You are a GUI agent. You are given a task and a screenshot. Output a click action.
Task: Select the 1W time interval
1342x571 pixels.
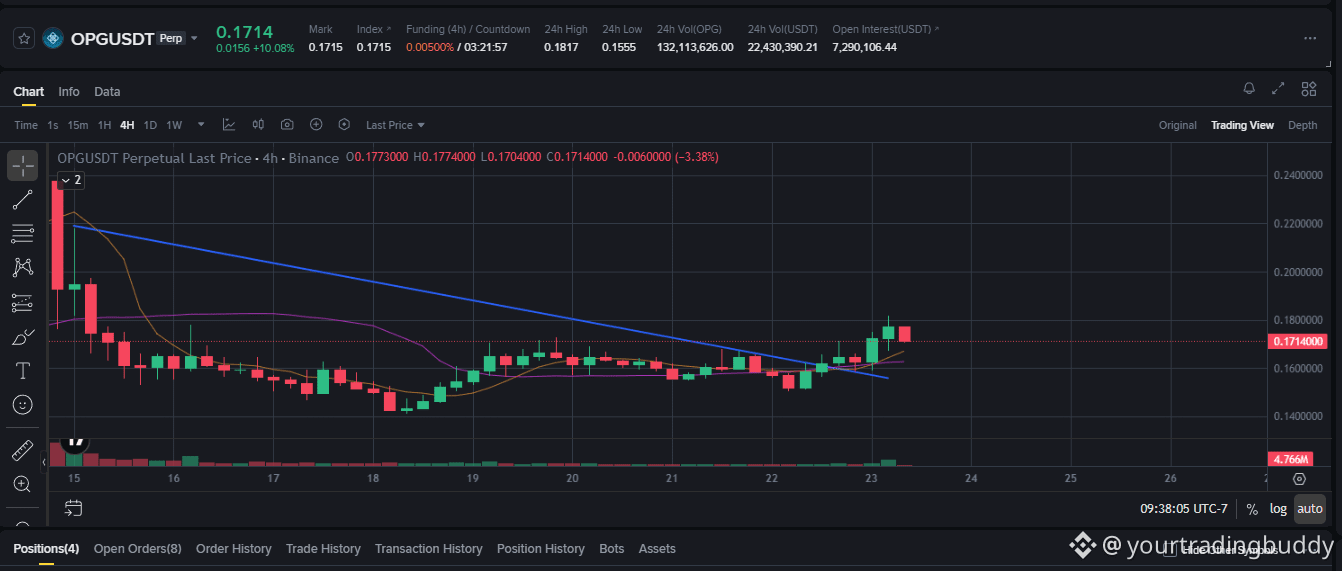174,125
